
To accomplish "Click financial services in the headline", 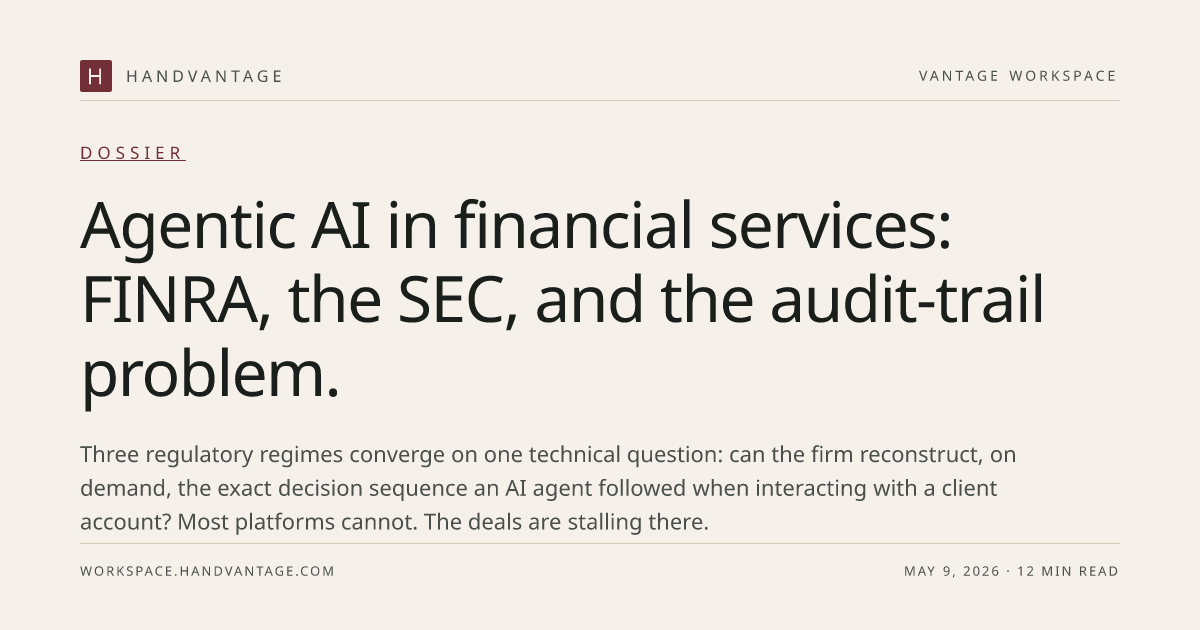I will click(704, 226).
